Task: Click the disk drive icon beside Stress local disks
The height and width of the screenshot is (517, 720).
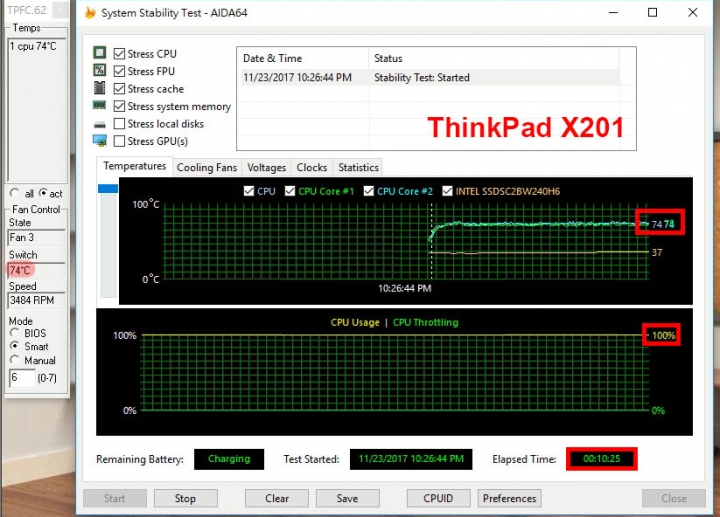Action: (100, 124)
